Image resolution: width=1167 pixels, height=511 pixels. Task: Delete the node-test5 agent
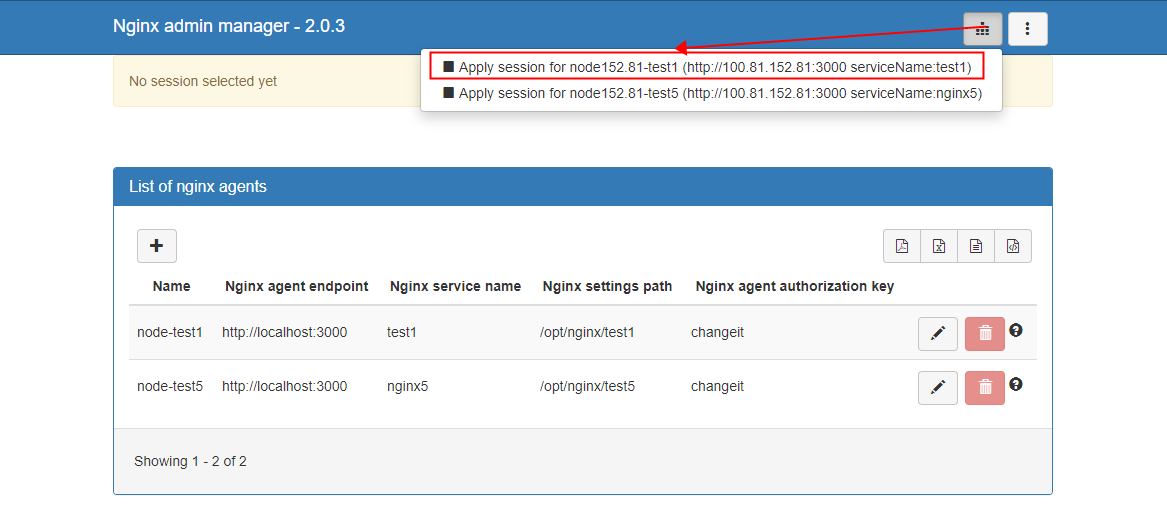click(984, 388)
